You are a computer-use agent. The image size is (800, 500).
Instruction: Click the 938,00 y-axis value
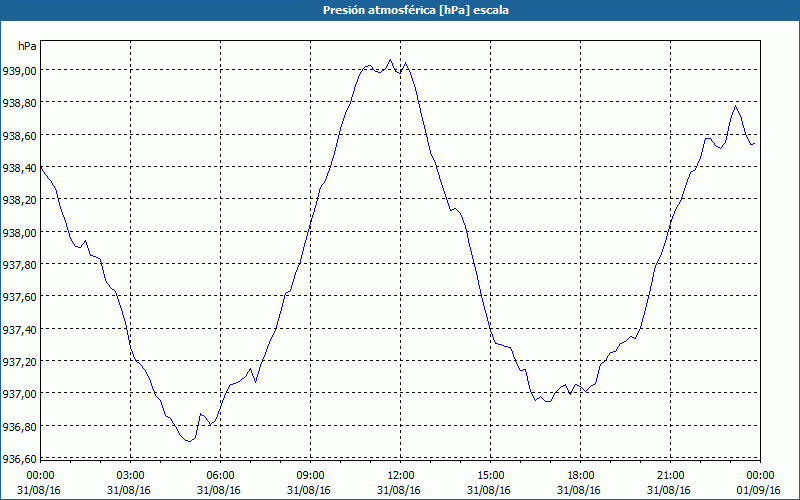click(19, 233)
